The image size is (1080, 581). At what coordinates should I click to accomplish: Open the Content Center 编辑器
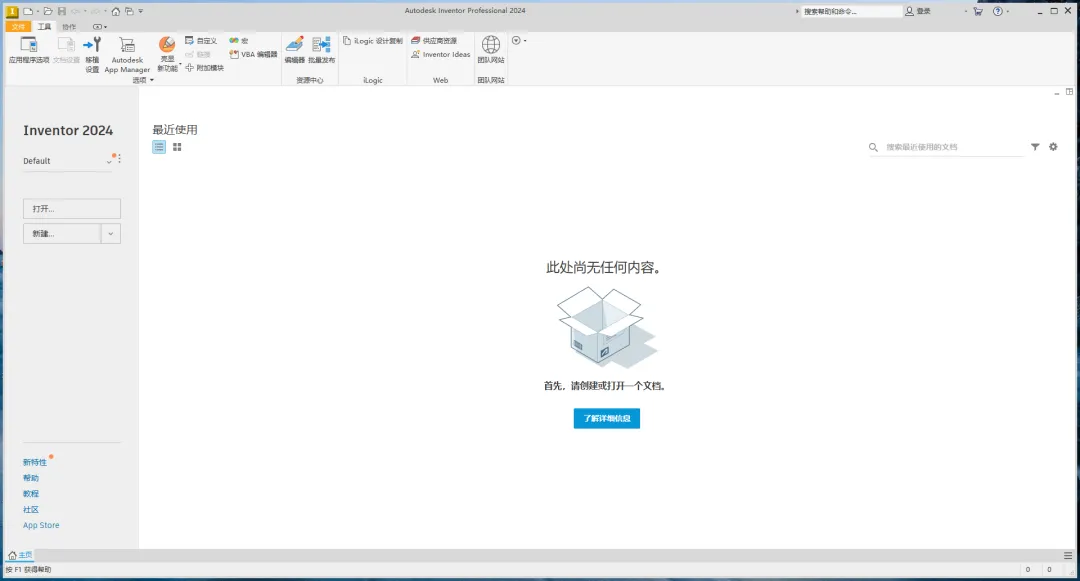[x=295, y=50]
